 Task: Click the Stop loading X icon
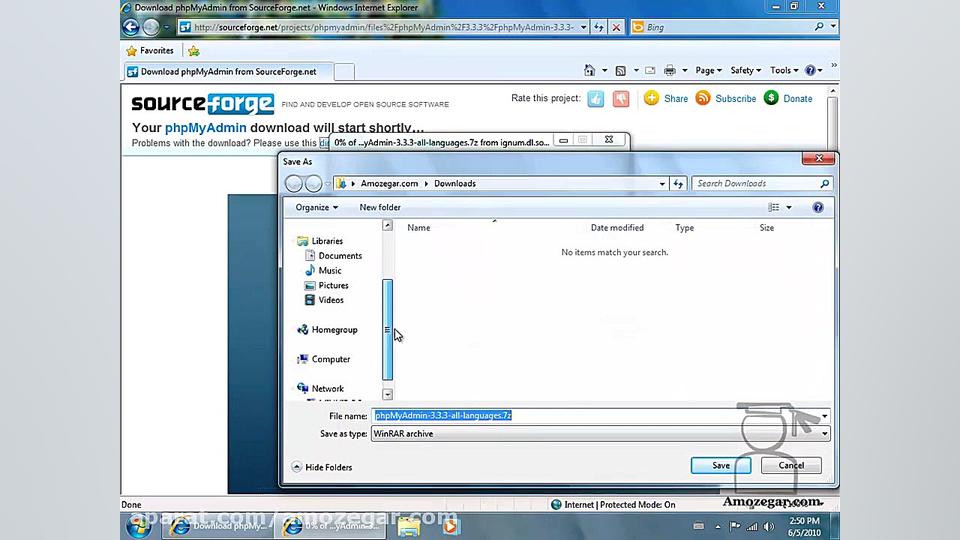pyautogui.click(x=617, y=27)
